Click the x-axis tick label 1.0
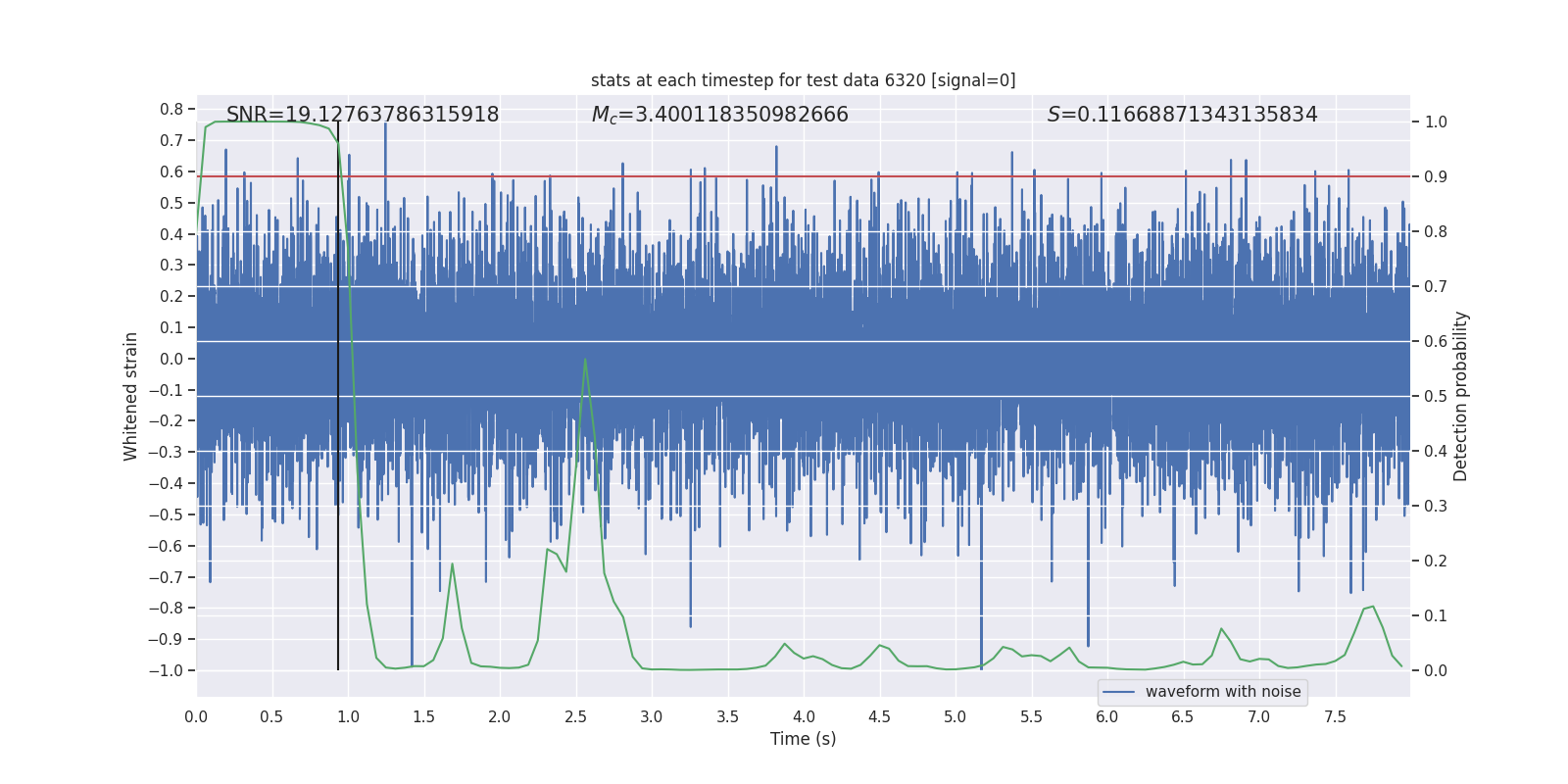1568x784 pixels. pos(348,717)
